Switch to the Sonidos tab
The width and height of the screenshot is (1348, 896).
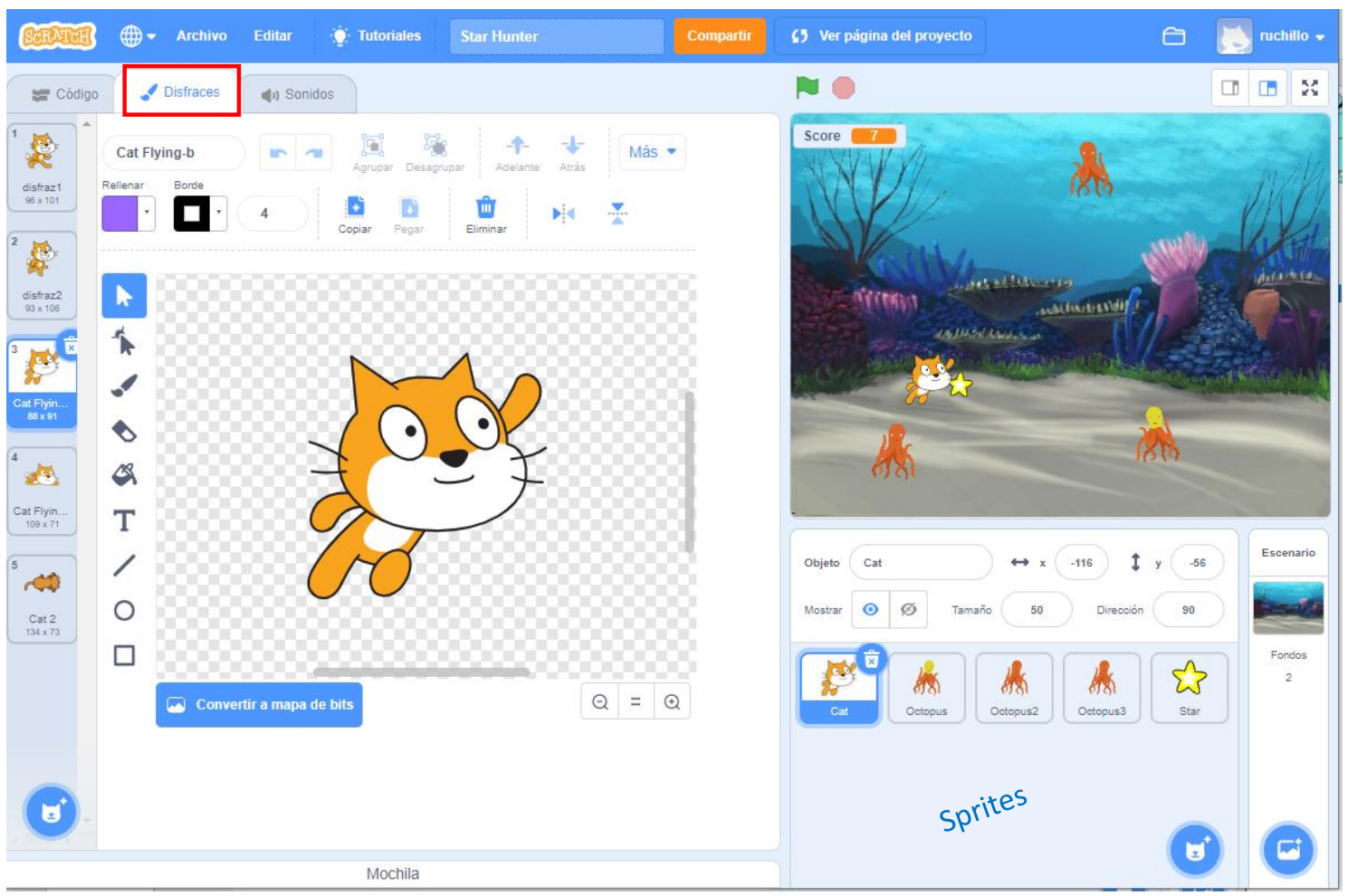point(298,94)
